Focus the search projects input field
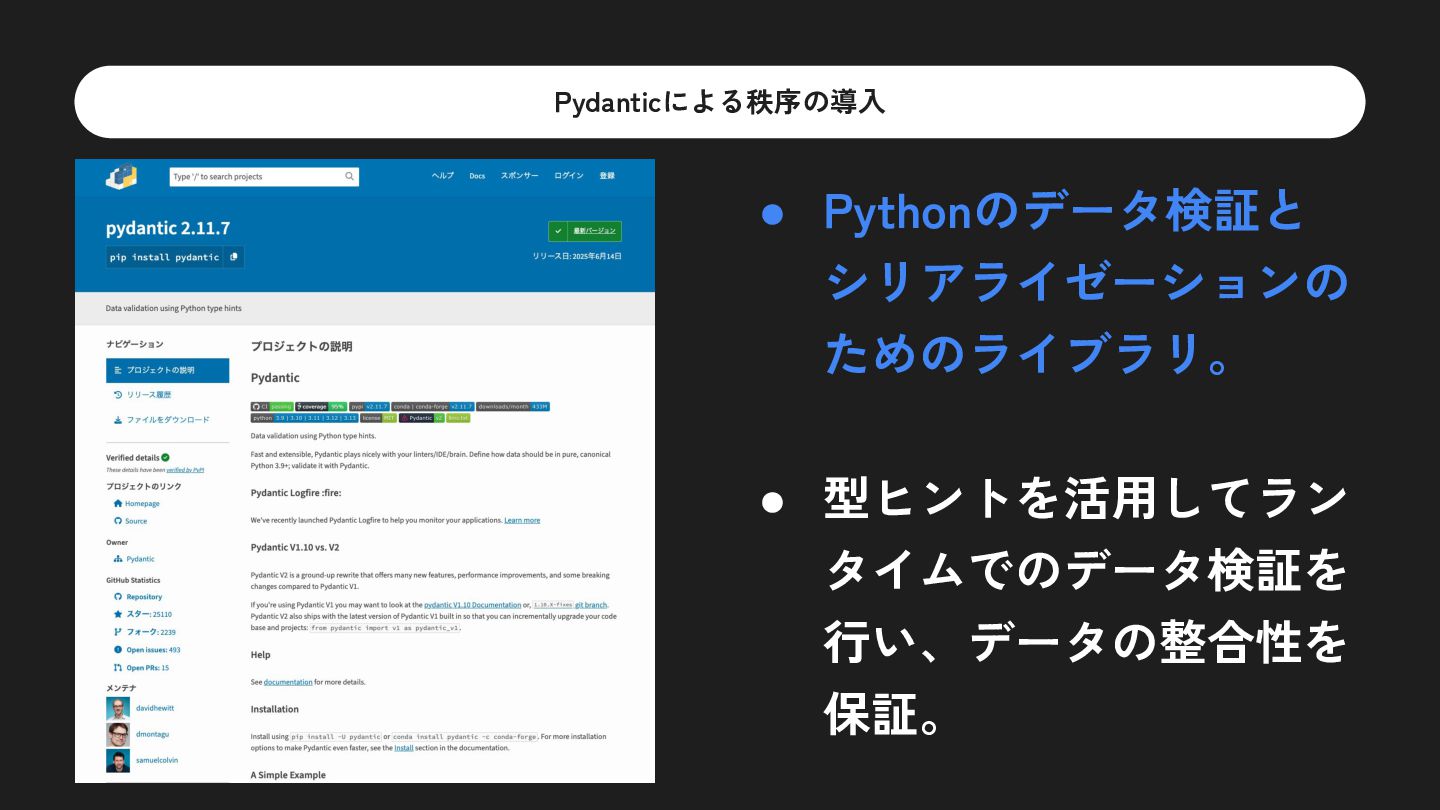The width and height of the screenshot is (1440, 810). pyautogui.click(x=264, y=176)
